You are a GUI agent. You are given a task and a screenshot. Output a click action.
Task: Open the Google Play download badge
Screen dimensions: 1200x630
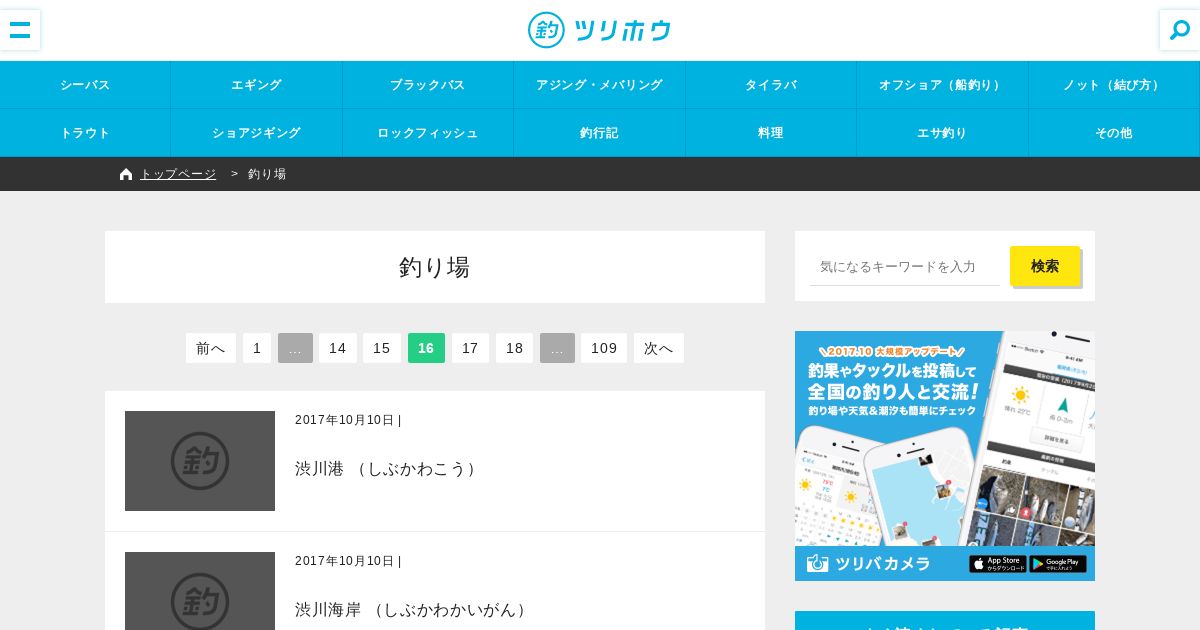point(1058,564)
